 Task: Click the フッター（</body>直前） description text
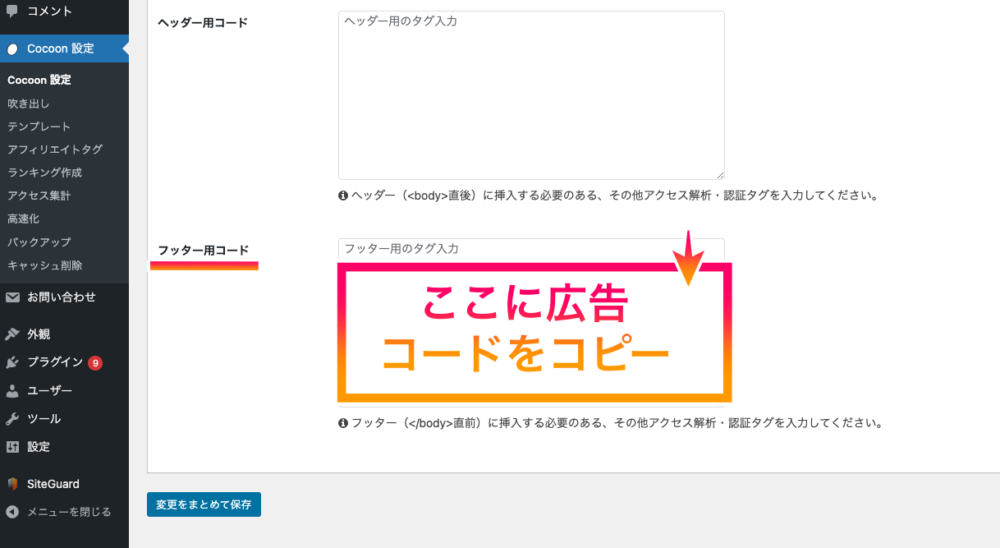[617, 423]
